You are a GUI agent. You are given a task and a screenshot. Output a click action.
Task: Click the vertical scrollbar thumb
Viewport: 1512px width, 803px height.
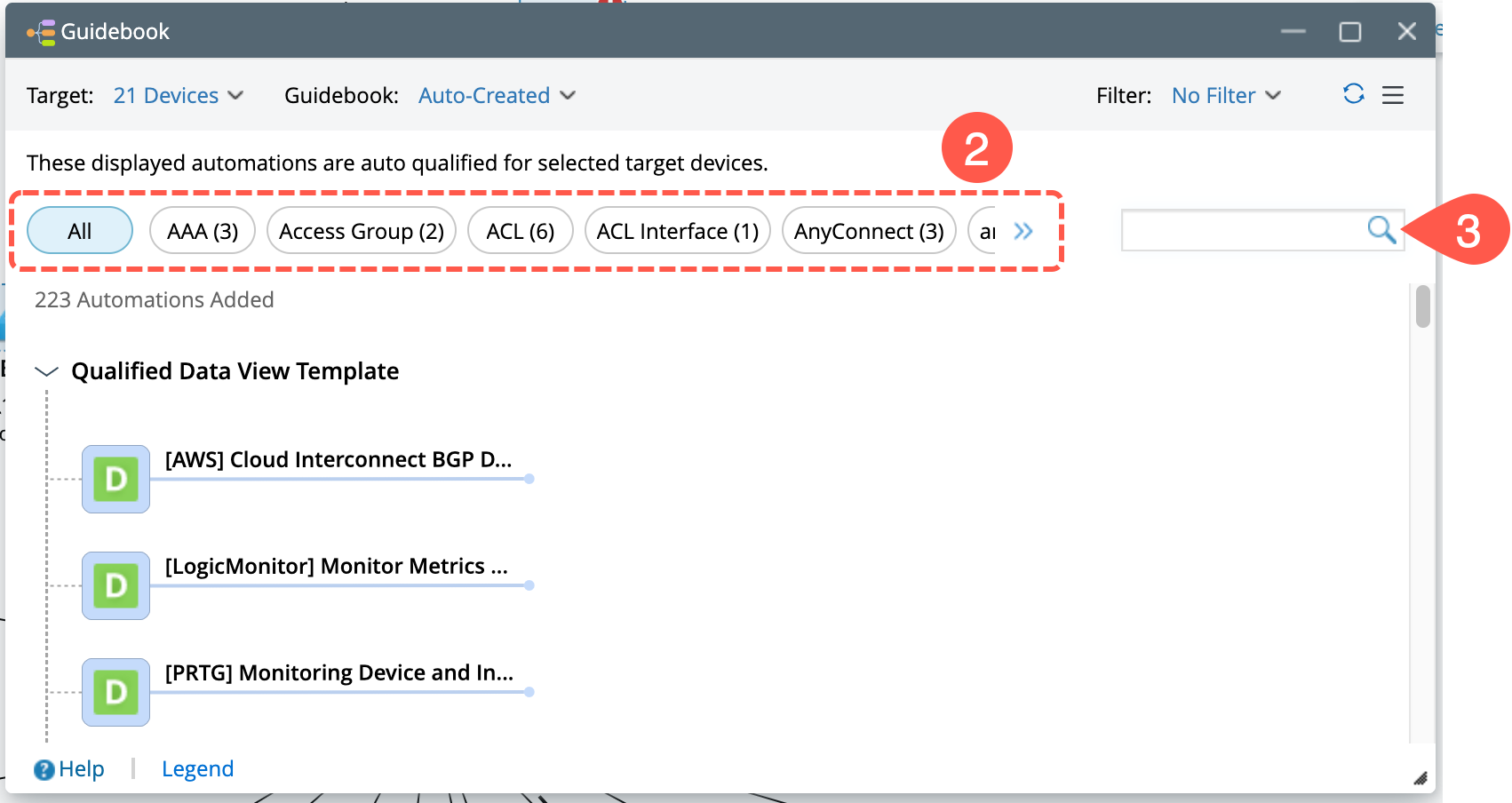[1422, 306]
